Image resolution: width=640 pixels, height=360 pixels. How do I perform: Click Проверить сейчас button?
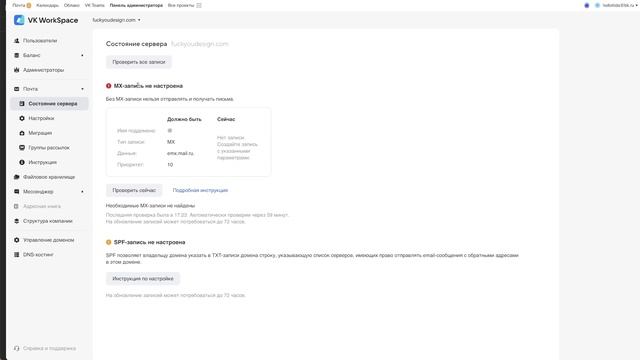coord(134,190)
